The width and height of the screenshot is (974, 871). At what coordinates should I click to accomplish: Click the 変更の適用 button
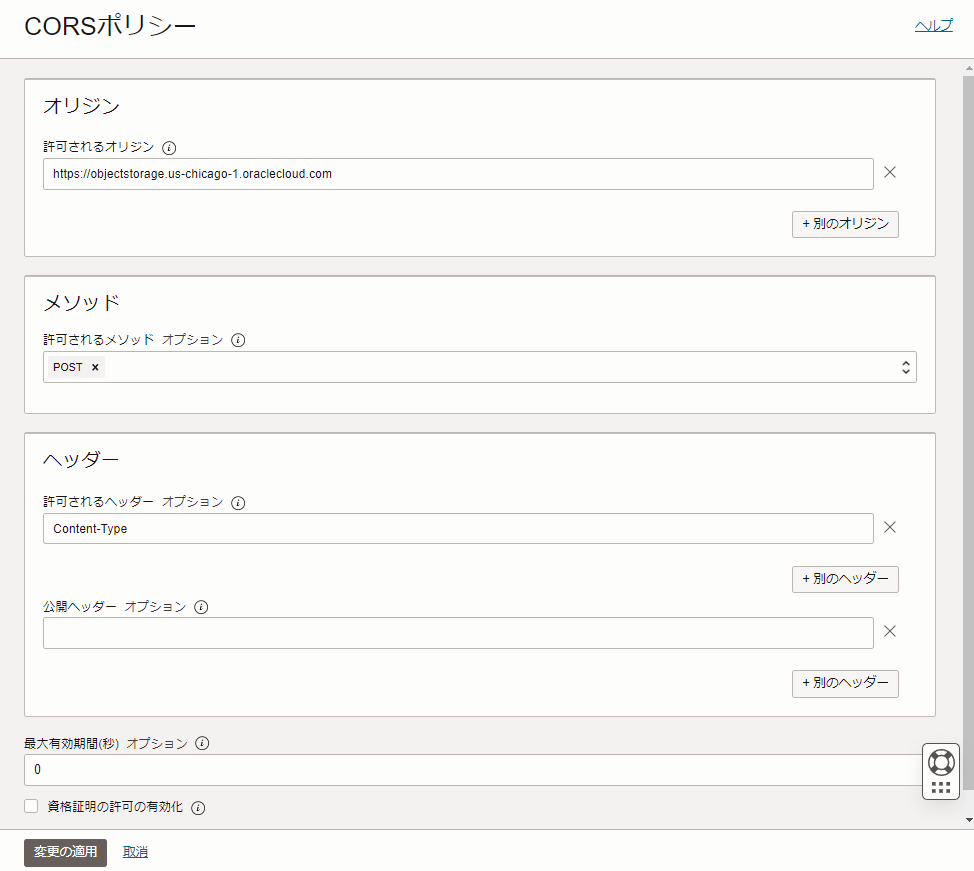[x=65, y=852]
